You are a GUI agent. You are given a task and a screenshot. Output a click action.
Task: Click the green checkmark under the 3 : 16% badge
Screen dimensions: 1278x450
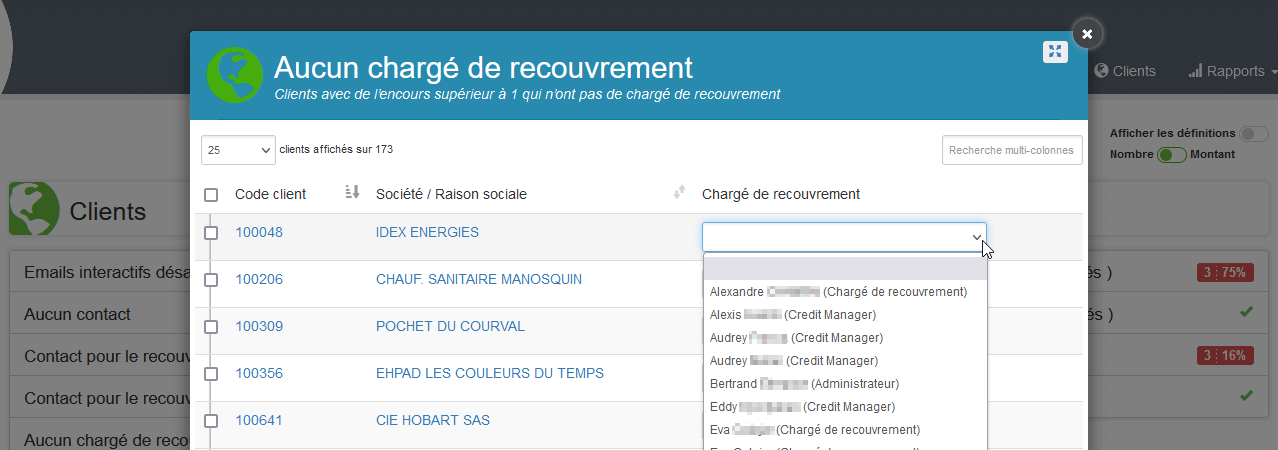point(1246,396)
